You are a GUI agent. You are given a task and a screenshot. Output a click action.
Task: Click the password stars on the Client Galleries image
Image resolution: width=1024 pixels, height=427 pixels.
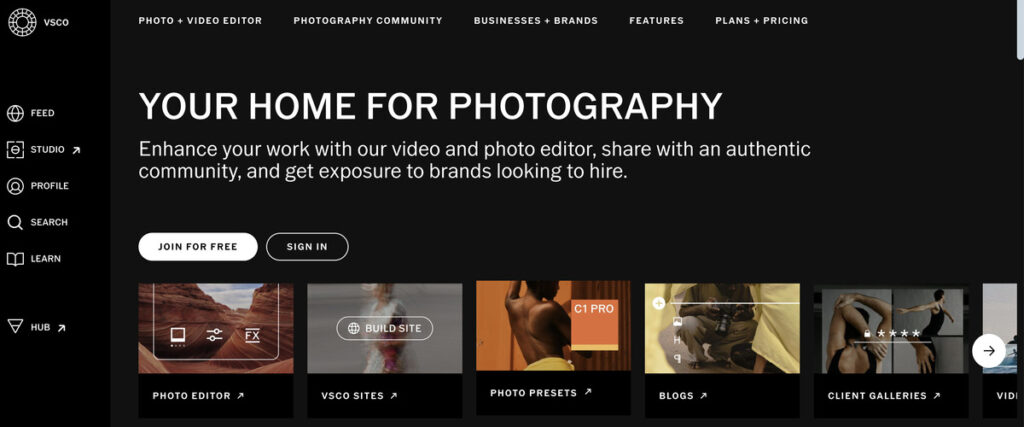(x=898, y=334)
